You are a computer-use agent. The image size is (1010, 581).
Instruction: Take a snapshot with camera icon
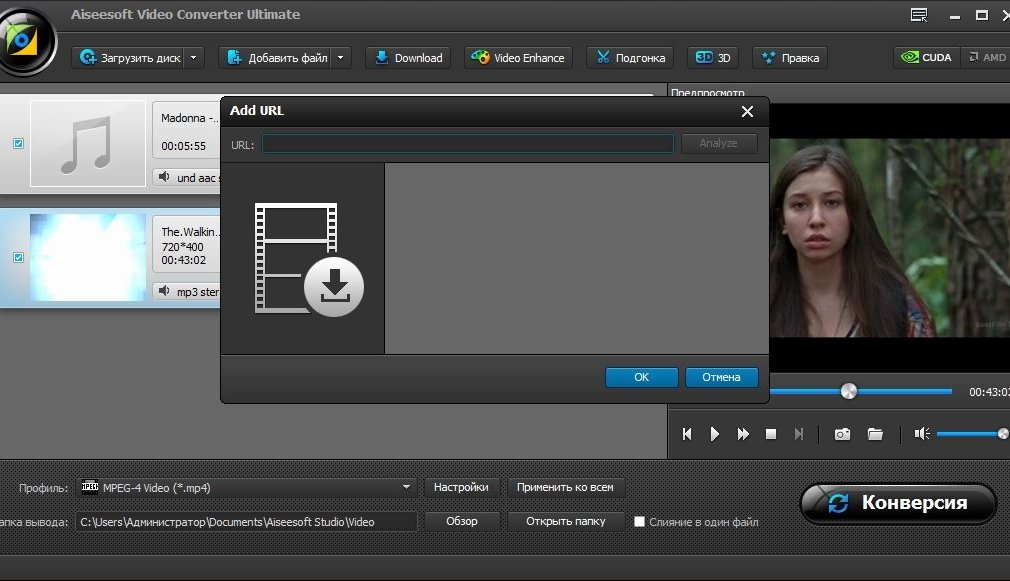point(842,434)
